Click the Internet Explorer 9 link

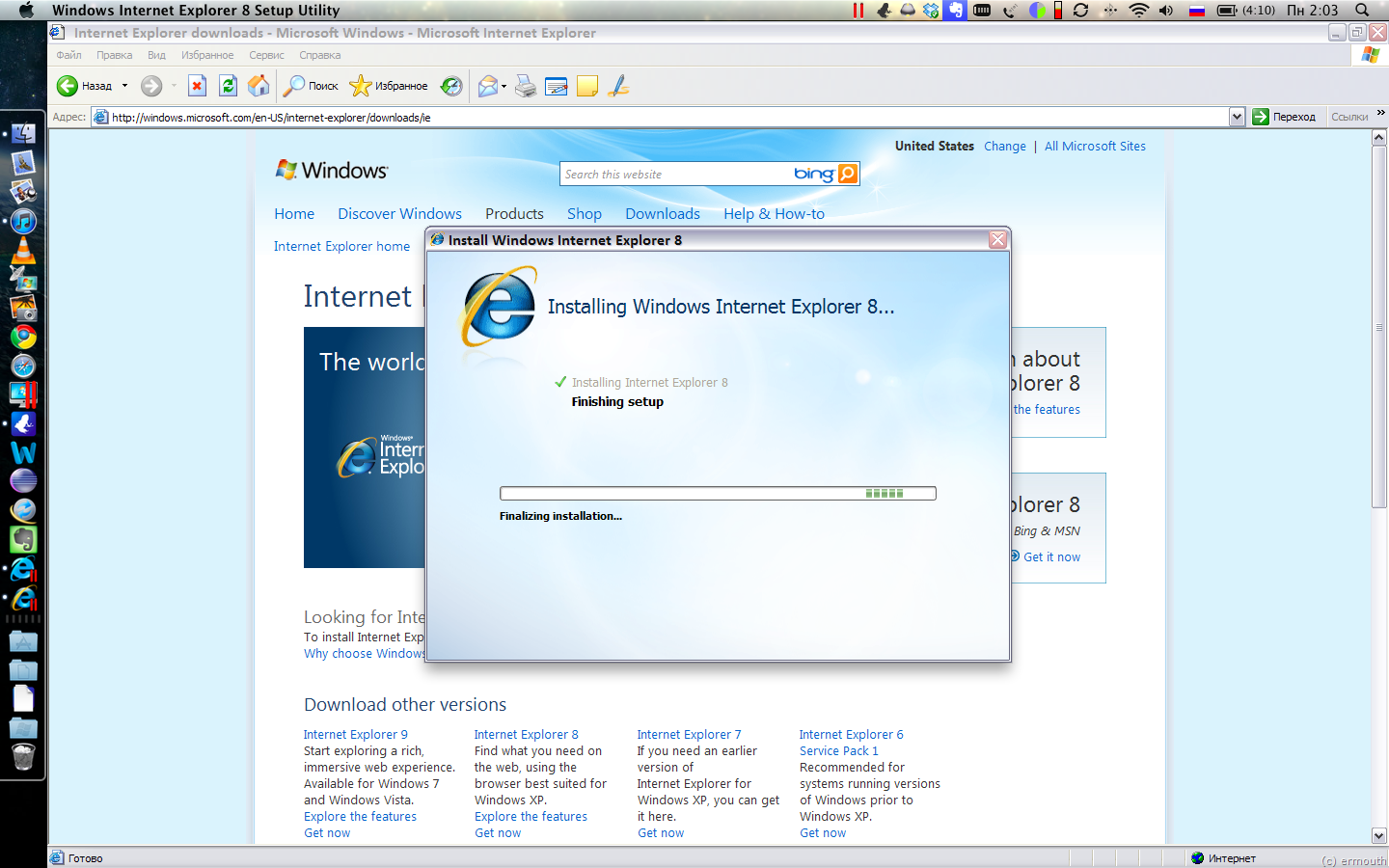tap(355, 735)
